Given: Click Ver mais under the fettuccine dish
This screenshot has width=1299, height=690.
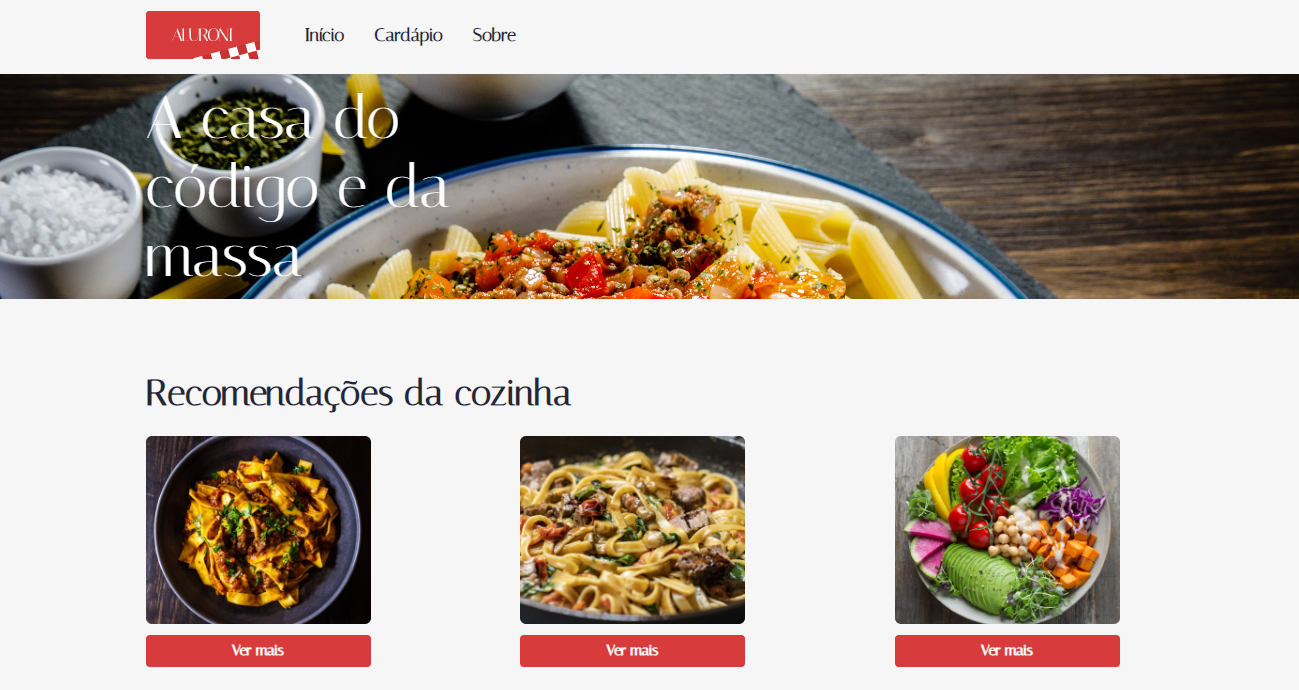Looking at the screenshot, I should click(x=632, y=651).
